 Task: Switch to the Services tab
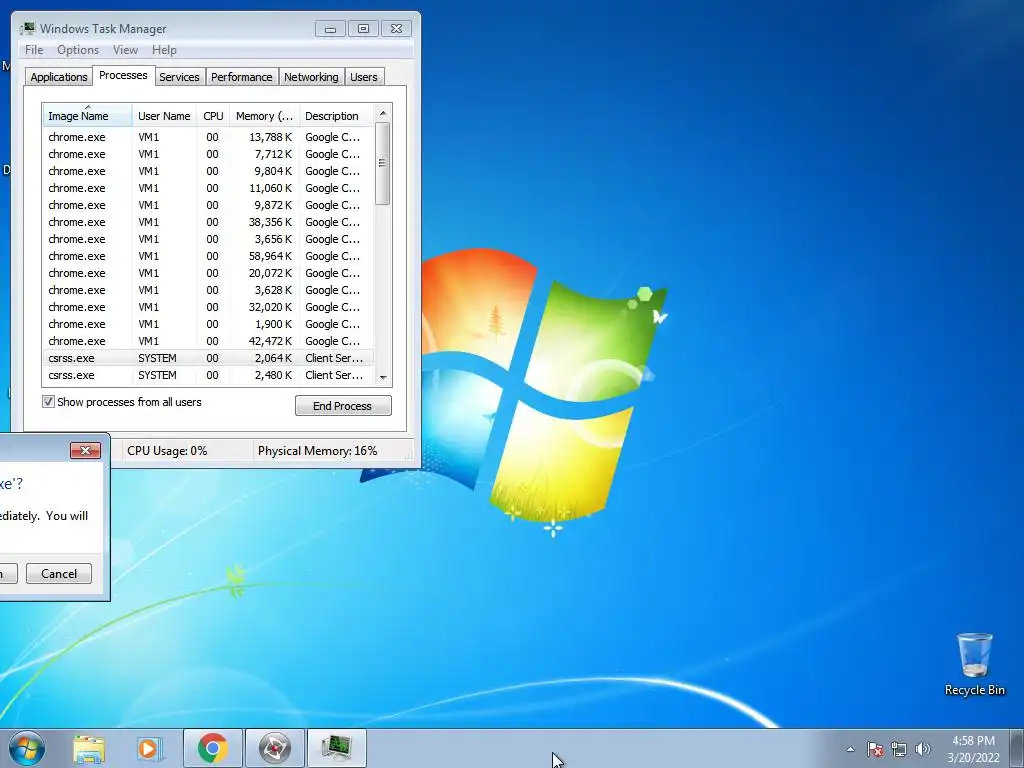179,76
